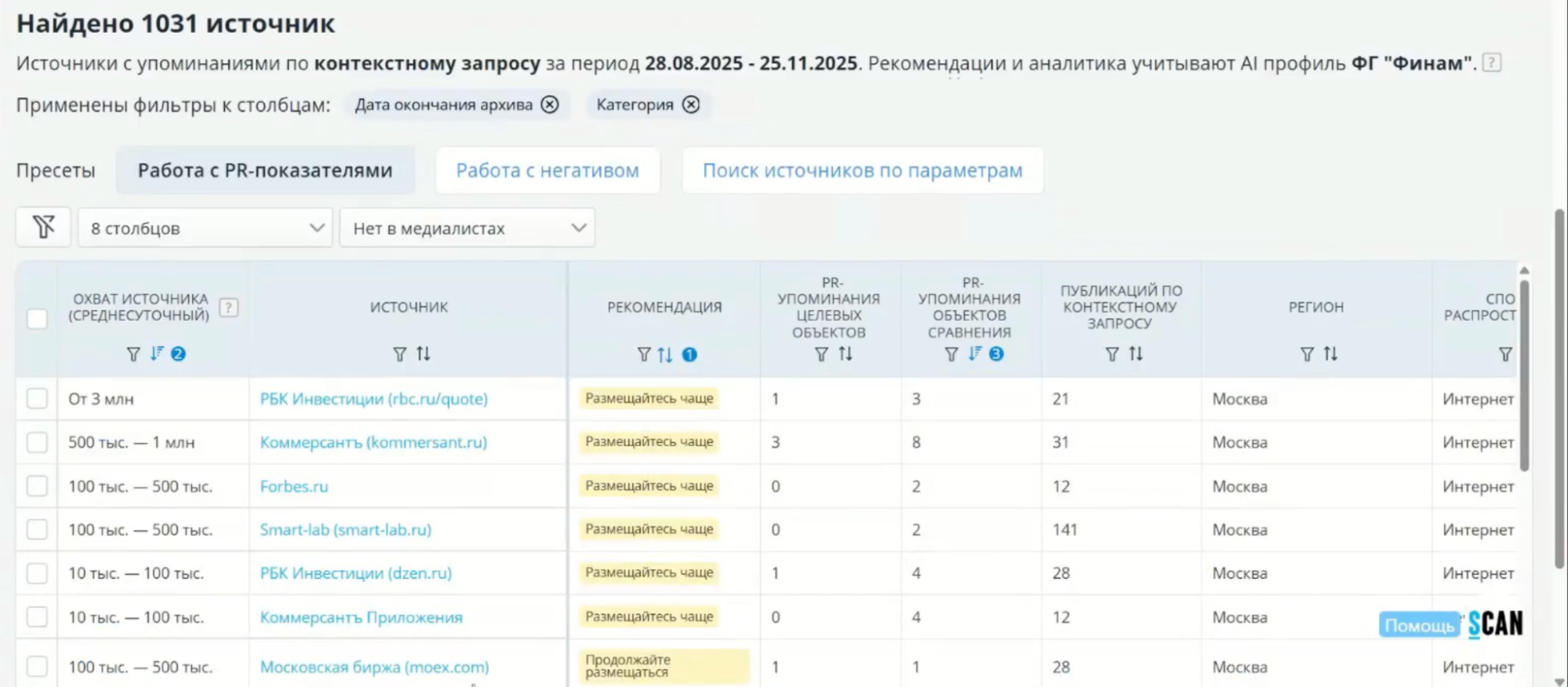1568x687 pixels.
Task: Open the РБК Инвестиции (dzen.ru) link
Action: coord(355,573)
